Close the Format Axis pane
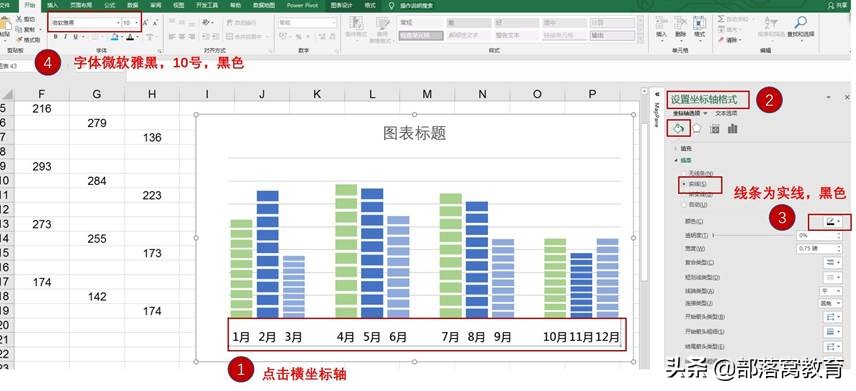This screenshot has height=391, width=856. pyautogui.click(x=847, y=97)
